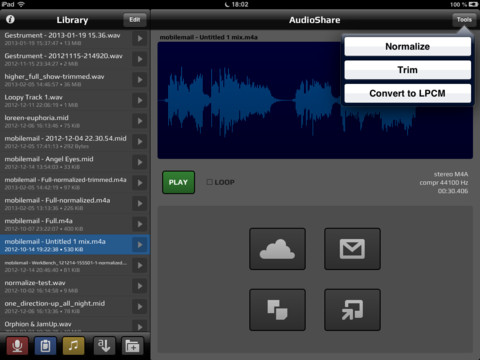Screen dimensions: 480x360
Task: Create a new folder with folder-plus icon
Action: coord(132,346)
